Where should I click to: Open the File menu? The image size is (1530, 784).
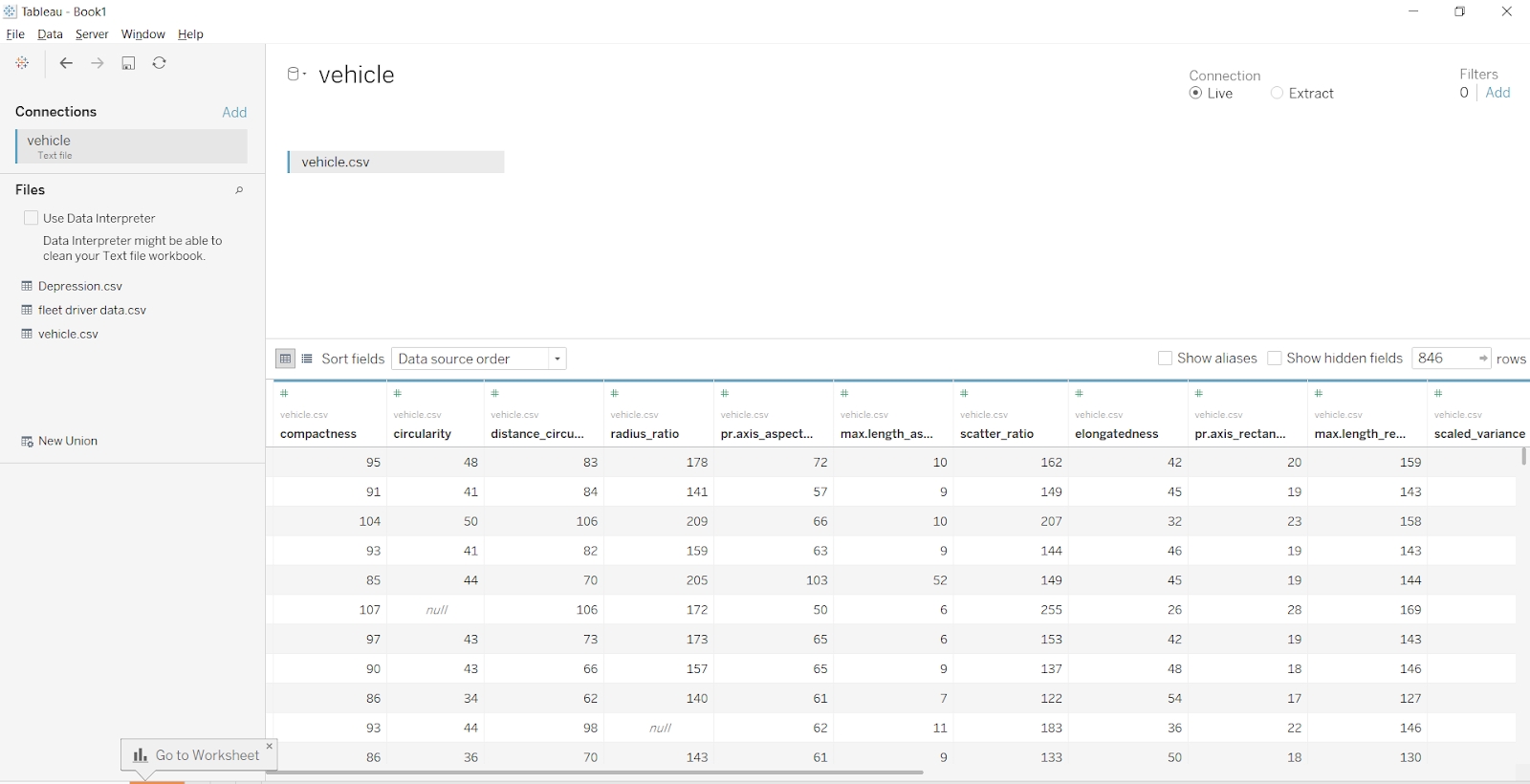(x=15, y=34)
